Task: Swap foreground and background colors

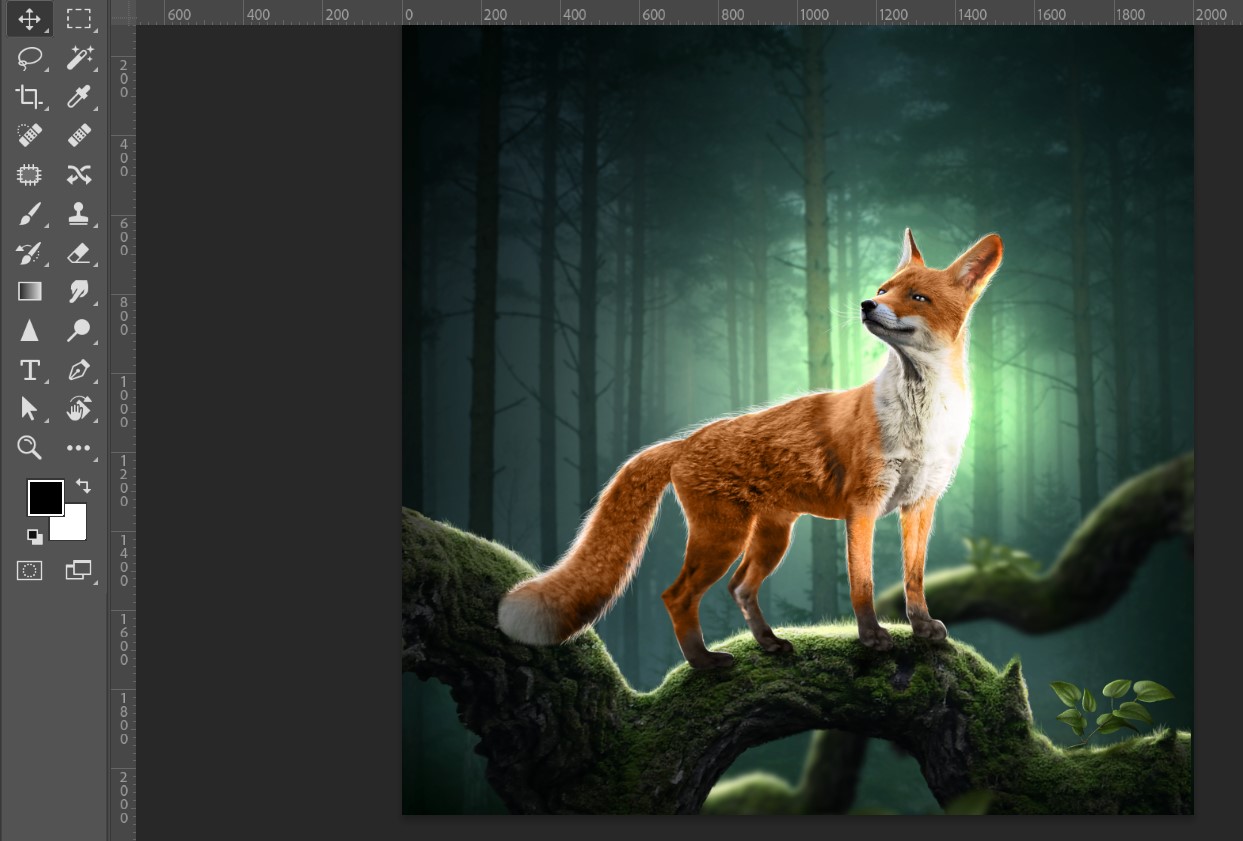Action: 83,486
